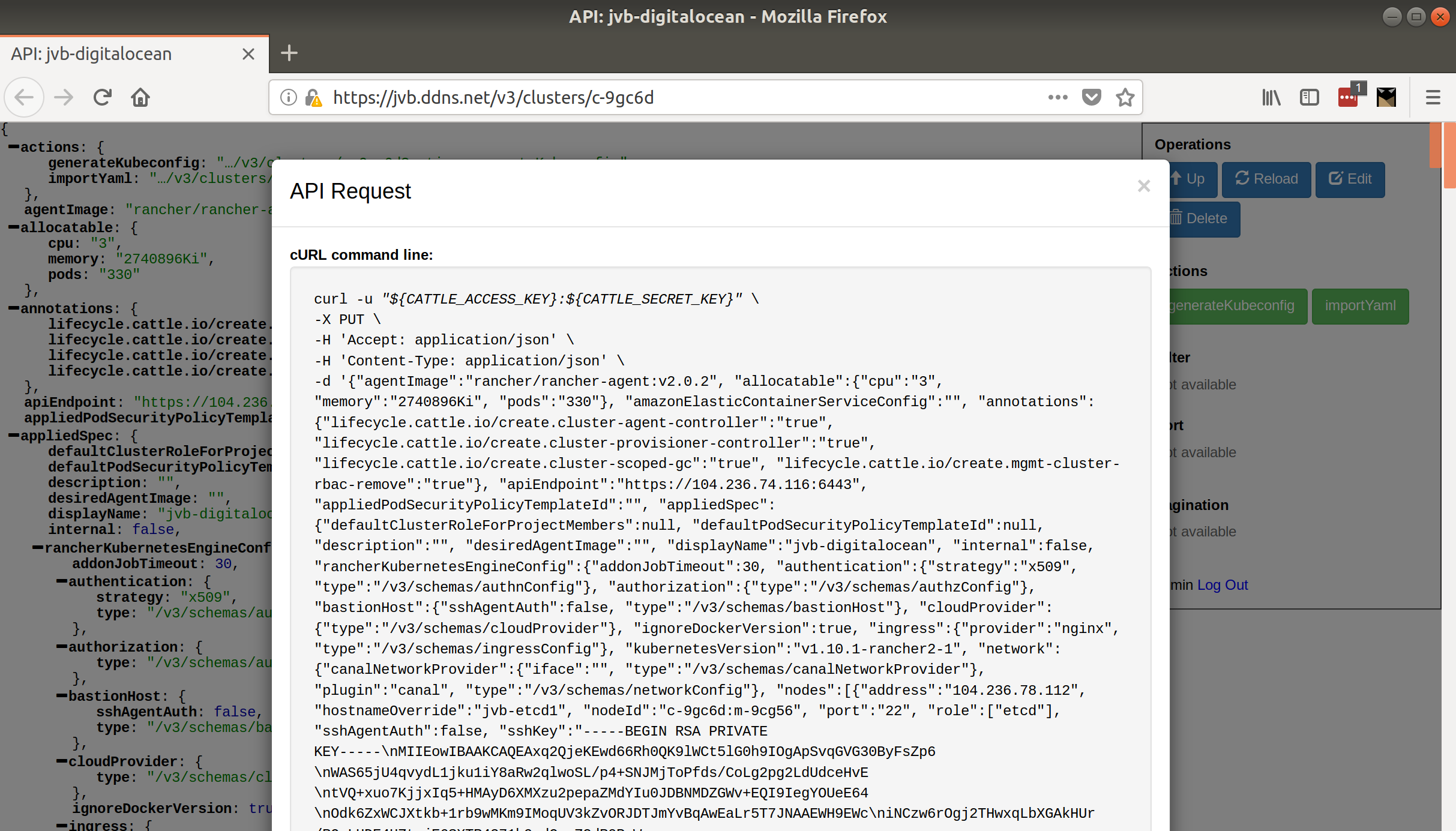1456x831 pixels.
Task: Go to the Firefox home page icon
Action: (140, 97)
